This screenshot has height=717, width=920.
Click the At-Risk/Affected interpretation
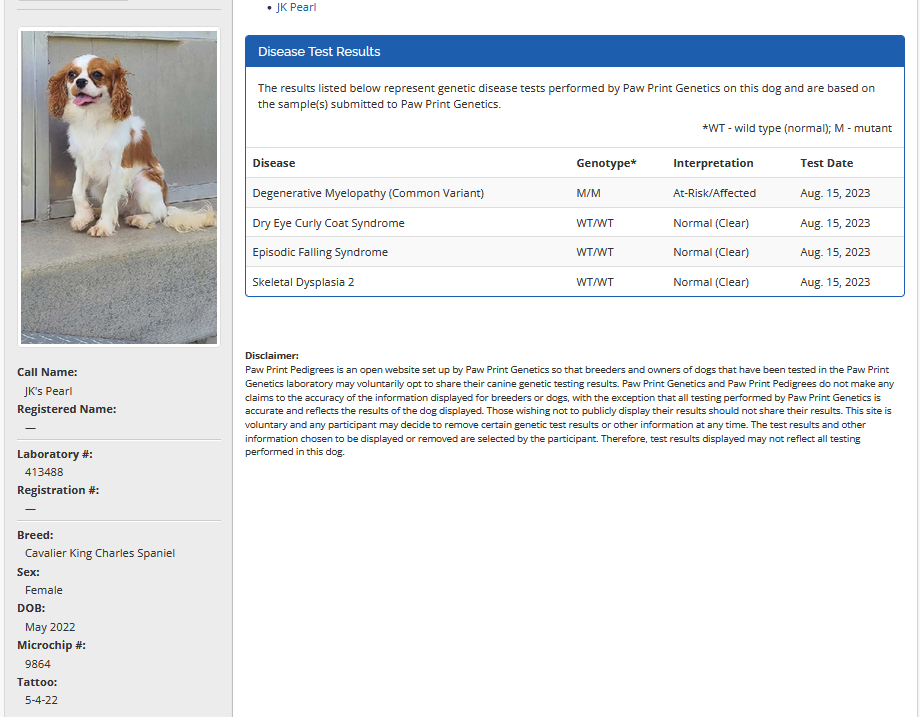[x=714, y=193]
